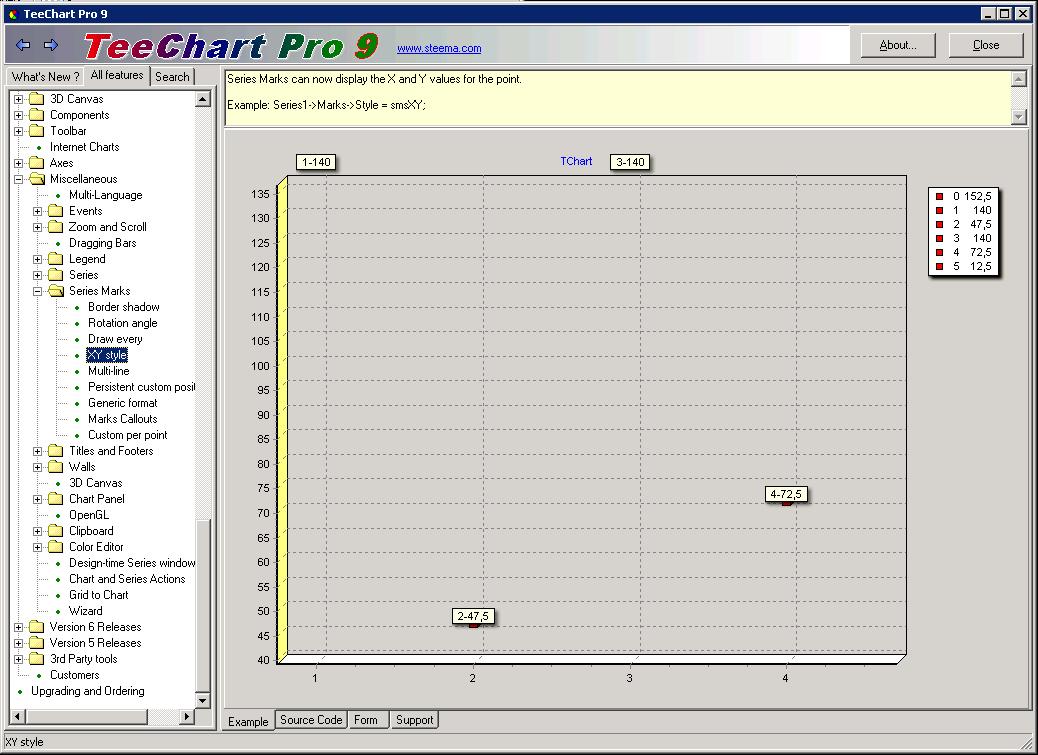Select the Generic format tree item
The height and width of the screenshot is (755, 1038).
pos(122,403)
